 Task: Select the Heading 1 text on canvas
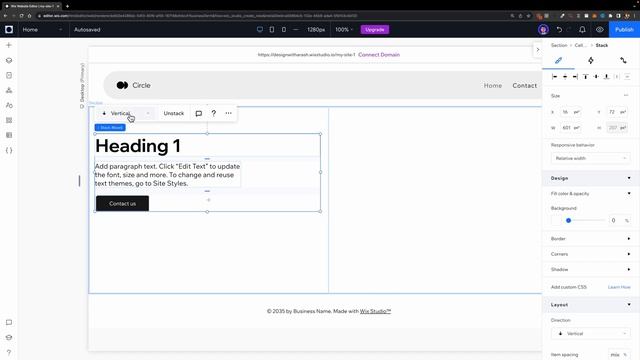(x=138, y=146)
